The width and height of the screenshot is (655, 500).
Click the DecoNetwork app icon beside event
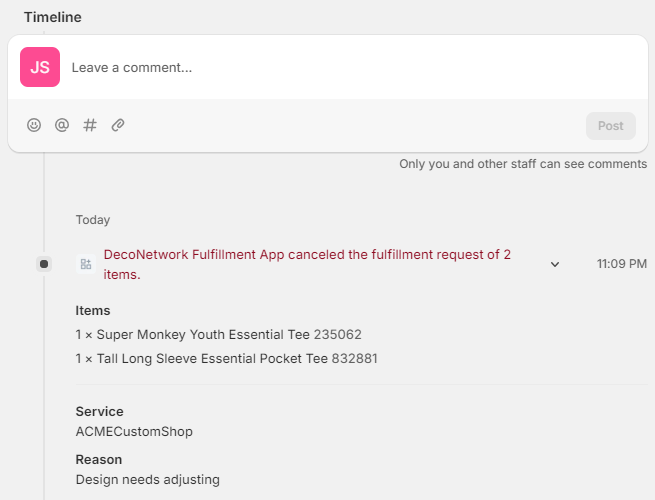pyautogui.click(x=86, y=264)
